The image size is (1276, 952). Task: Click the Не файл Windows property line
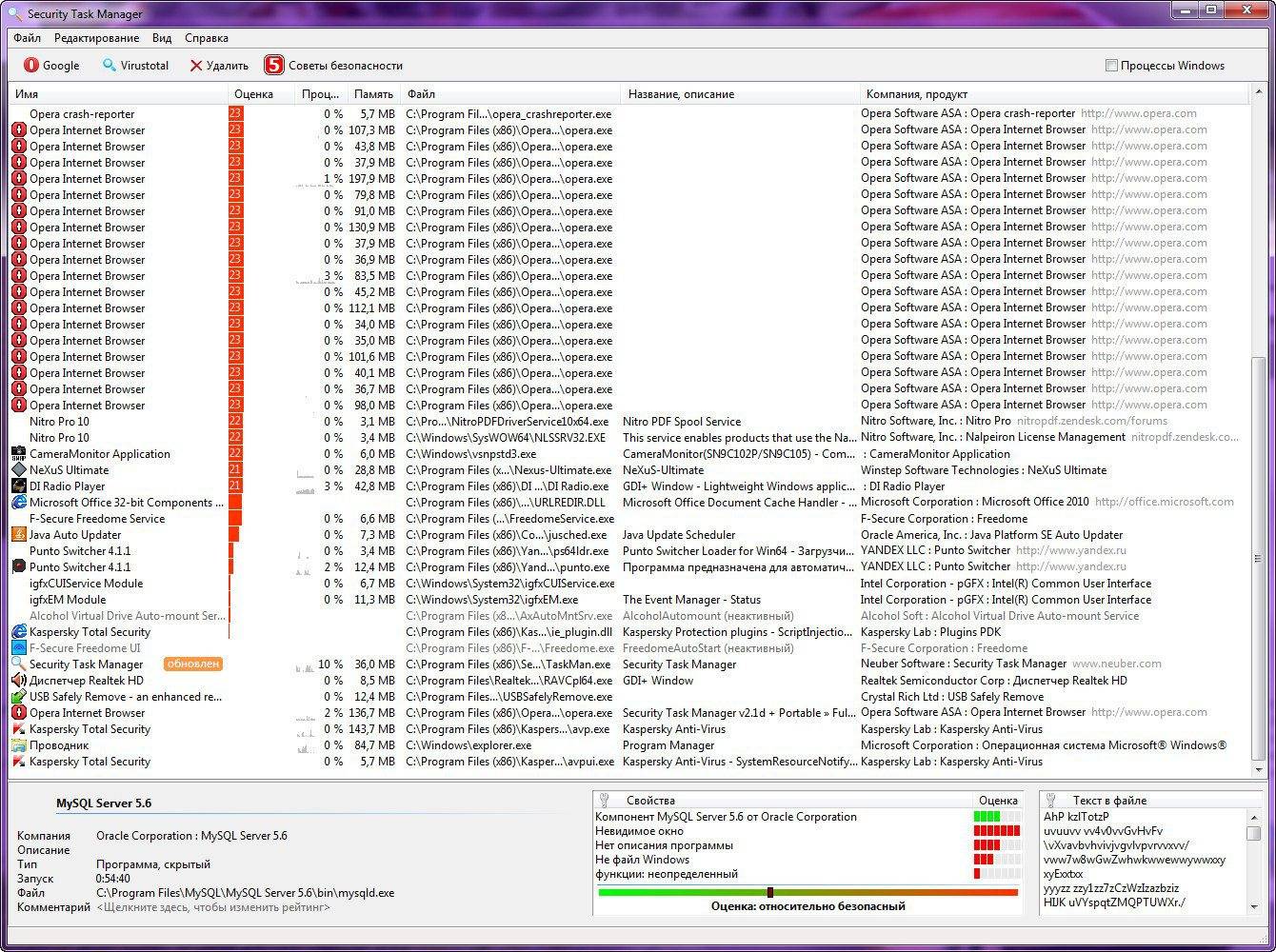806,860
